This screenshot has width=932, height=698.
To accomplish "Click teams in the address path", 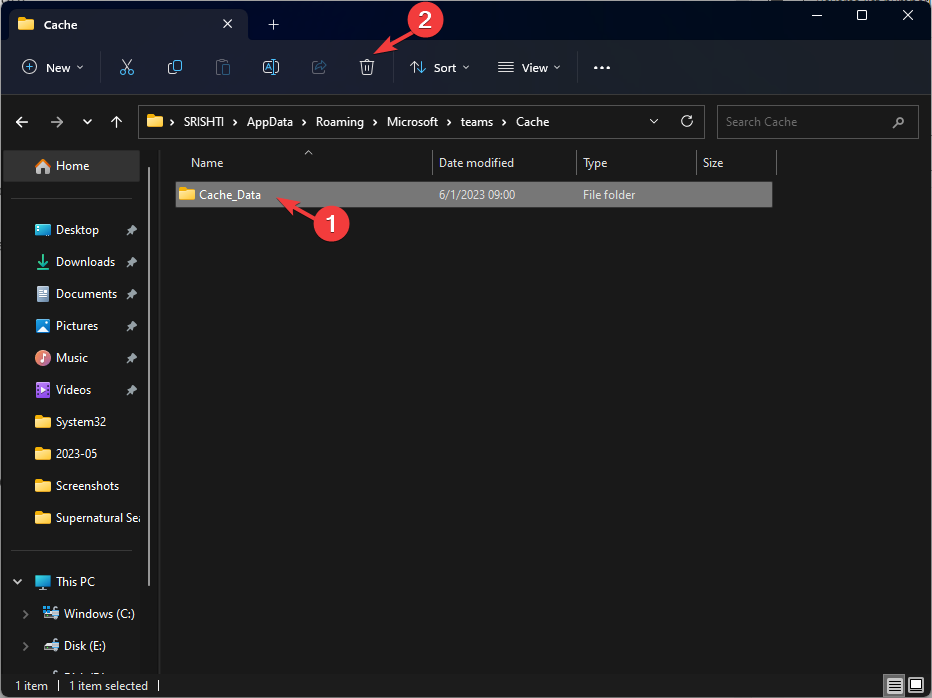I will pyautogui.click(x=477, y=122).
